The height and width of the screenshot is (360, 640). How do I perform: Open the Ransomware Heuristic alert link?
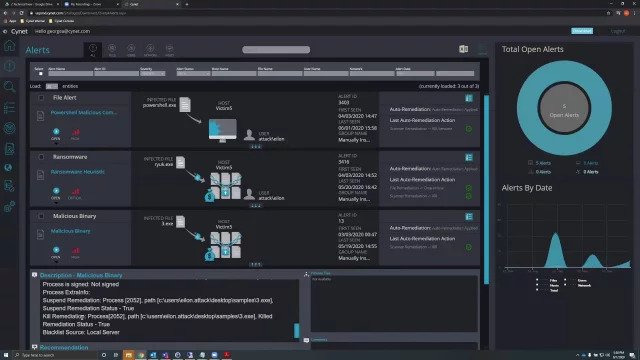78,172
